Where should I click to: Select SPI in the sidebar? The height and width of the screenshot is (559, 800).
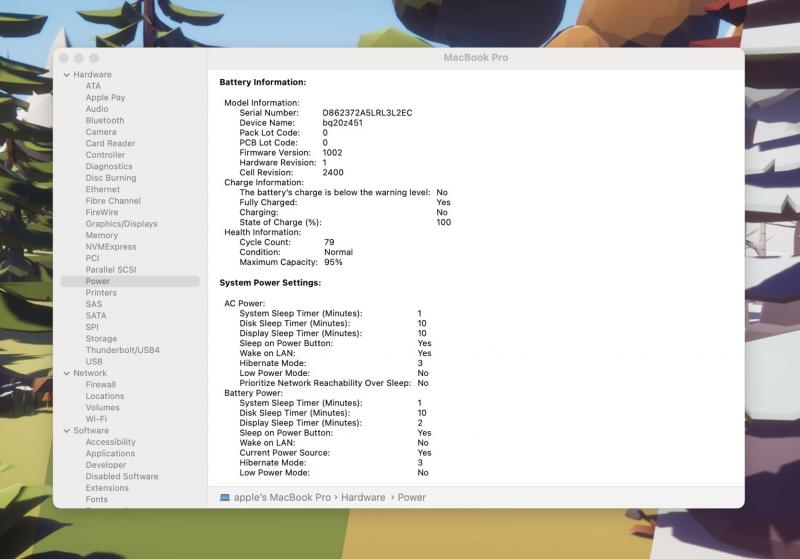[92, 327]
